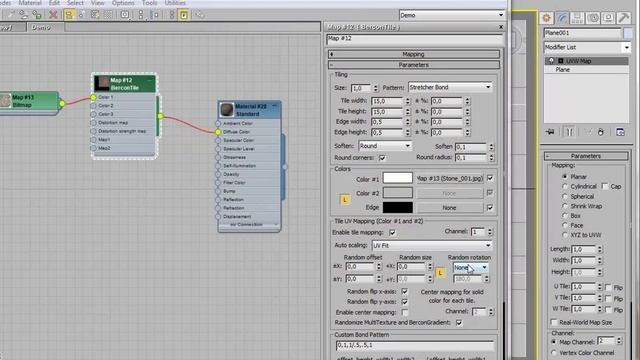Click the Lay Out All vertical icon
Viewport: 640px width, 360px height.
coord(141,15)
